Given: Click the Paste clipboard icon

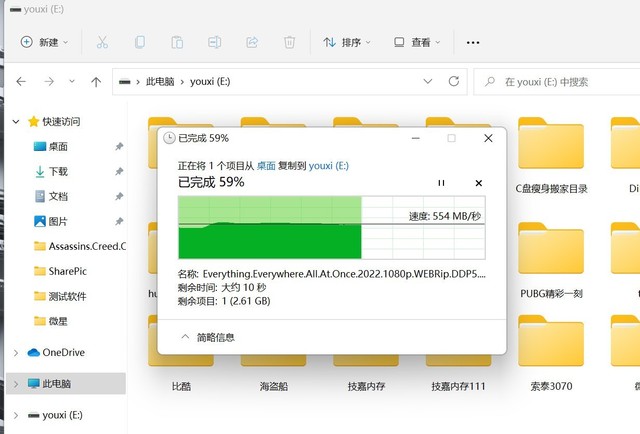Looking at the screenshot, I should coord(177,42).
